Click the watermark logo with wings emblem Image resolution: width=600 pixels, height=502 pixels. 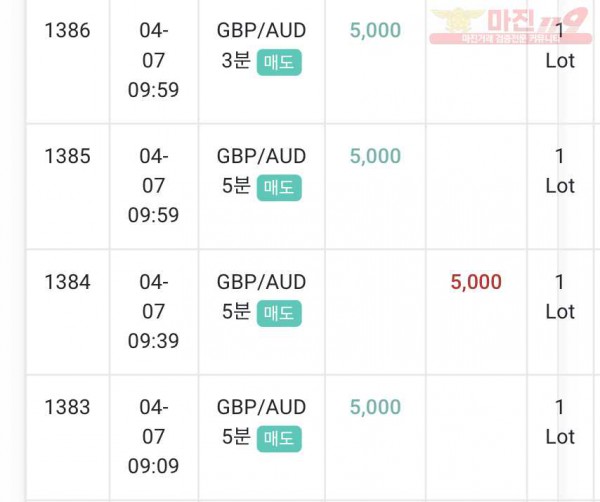point(510,25)
